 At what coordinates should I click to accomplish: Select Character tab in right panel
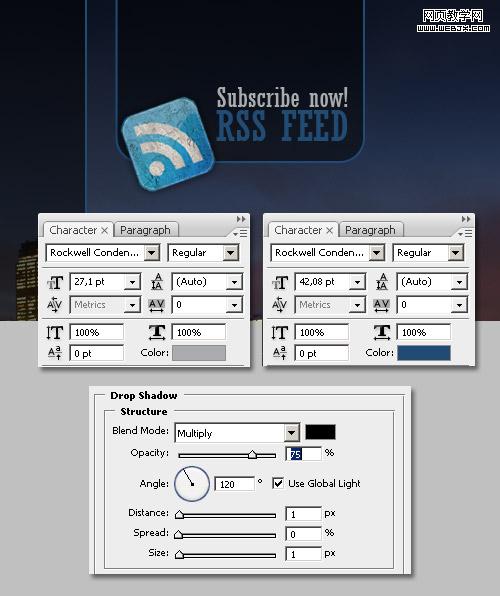pos(298,230)
